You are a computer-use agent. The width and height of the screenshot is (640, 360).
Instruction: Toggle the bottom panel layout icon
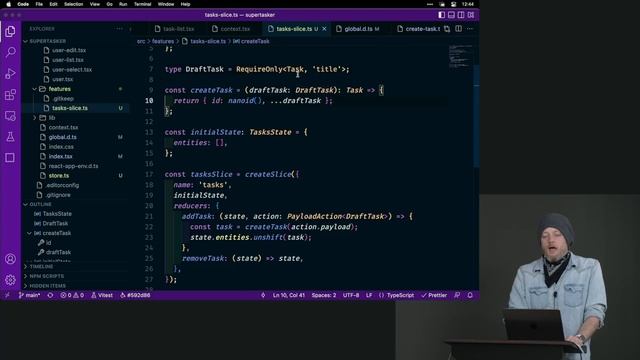coord(451,15)
